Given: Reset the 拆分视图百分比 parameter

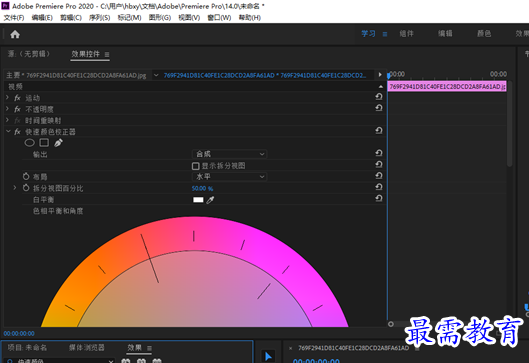Looking at the screenshot, I should [379, 187].
